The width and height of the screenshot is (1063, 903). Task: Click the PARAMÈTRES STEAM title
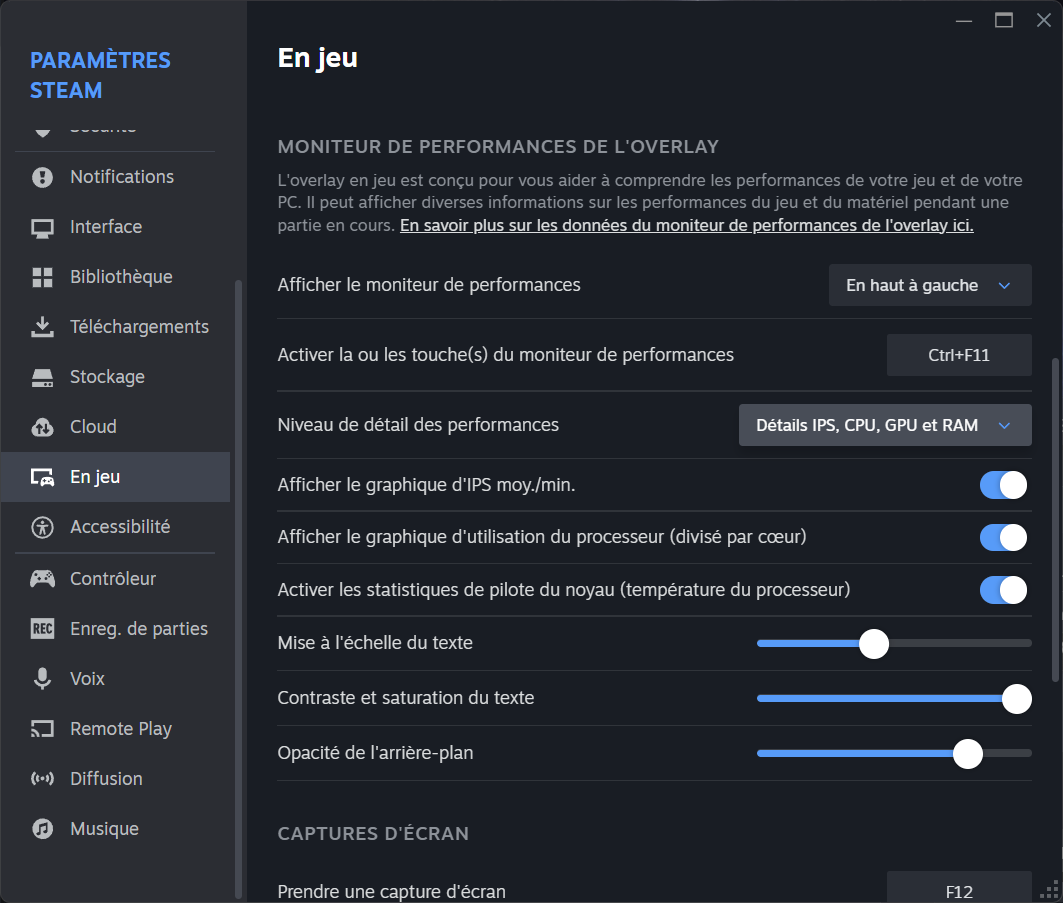[x=100, y=75]
